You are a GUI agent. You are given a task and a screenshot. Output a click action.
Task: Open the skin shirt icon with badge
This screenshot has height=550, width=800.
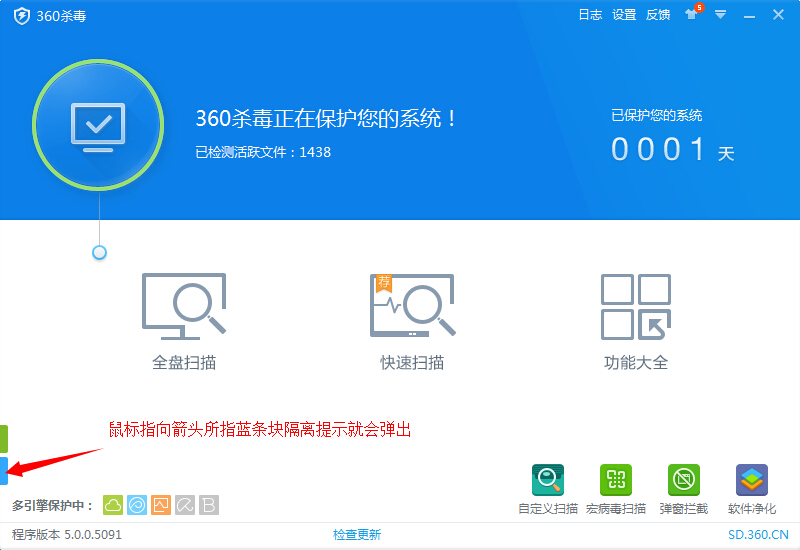point(691,15)
